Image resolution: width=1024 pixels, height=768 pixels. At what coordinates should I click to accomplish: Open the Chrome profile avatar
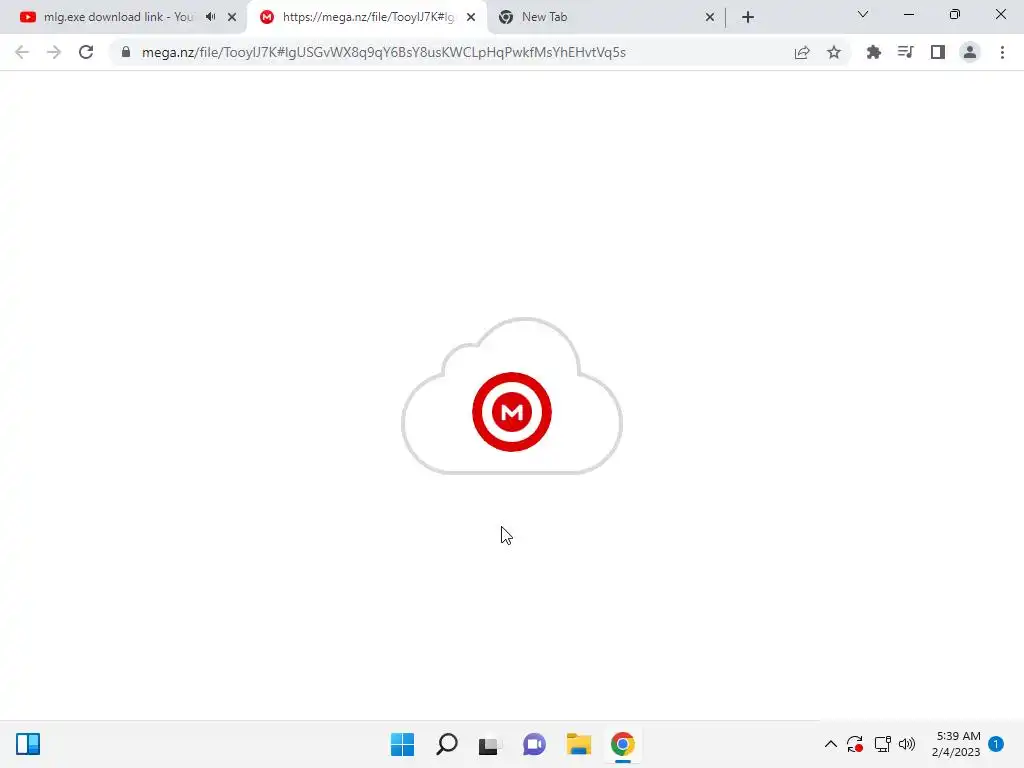click(x=970, y=52)
